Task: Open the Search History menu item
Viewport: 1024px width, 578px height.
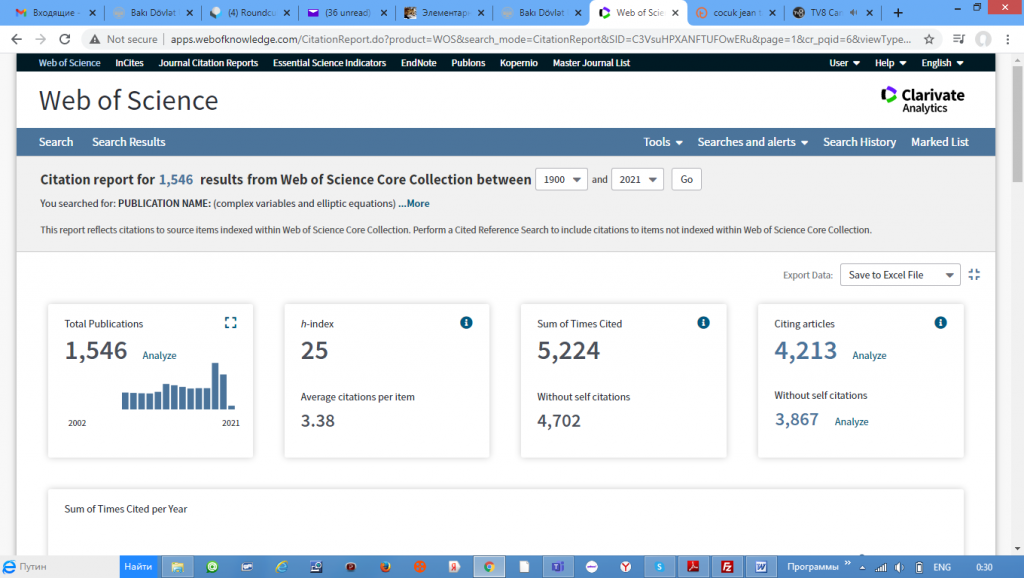Action: (859, 142)
